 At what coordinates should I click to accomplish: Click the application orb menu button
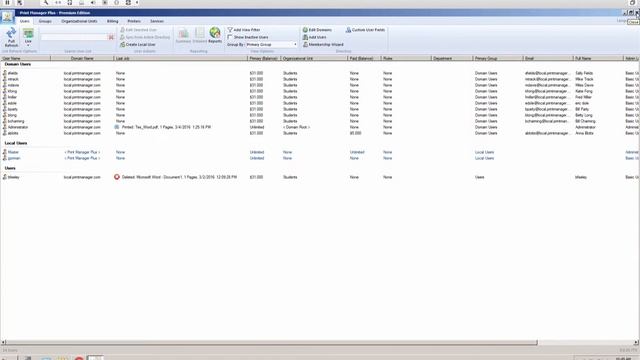(x=7, y=16)
